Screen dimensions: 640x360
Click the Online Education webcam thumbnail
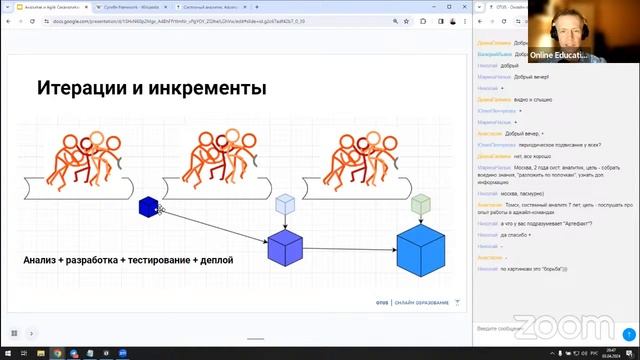(x=584, y=31)
